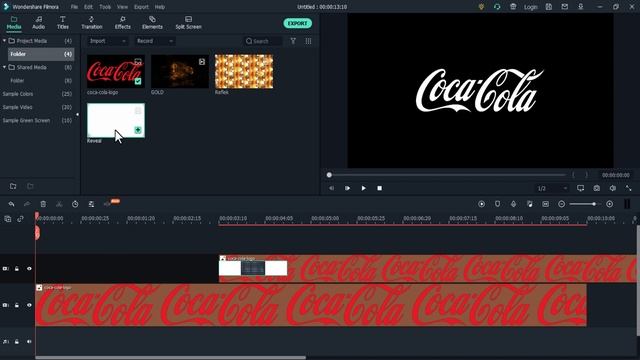Click the previous frame button
The height and width of the screenshot is (360, 640).
tap(331, 188)
